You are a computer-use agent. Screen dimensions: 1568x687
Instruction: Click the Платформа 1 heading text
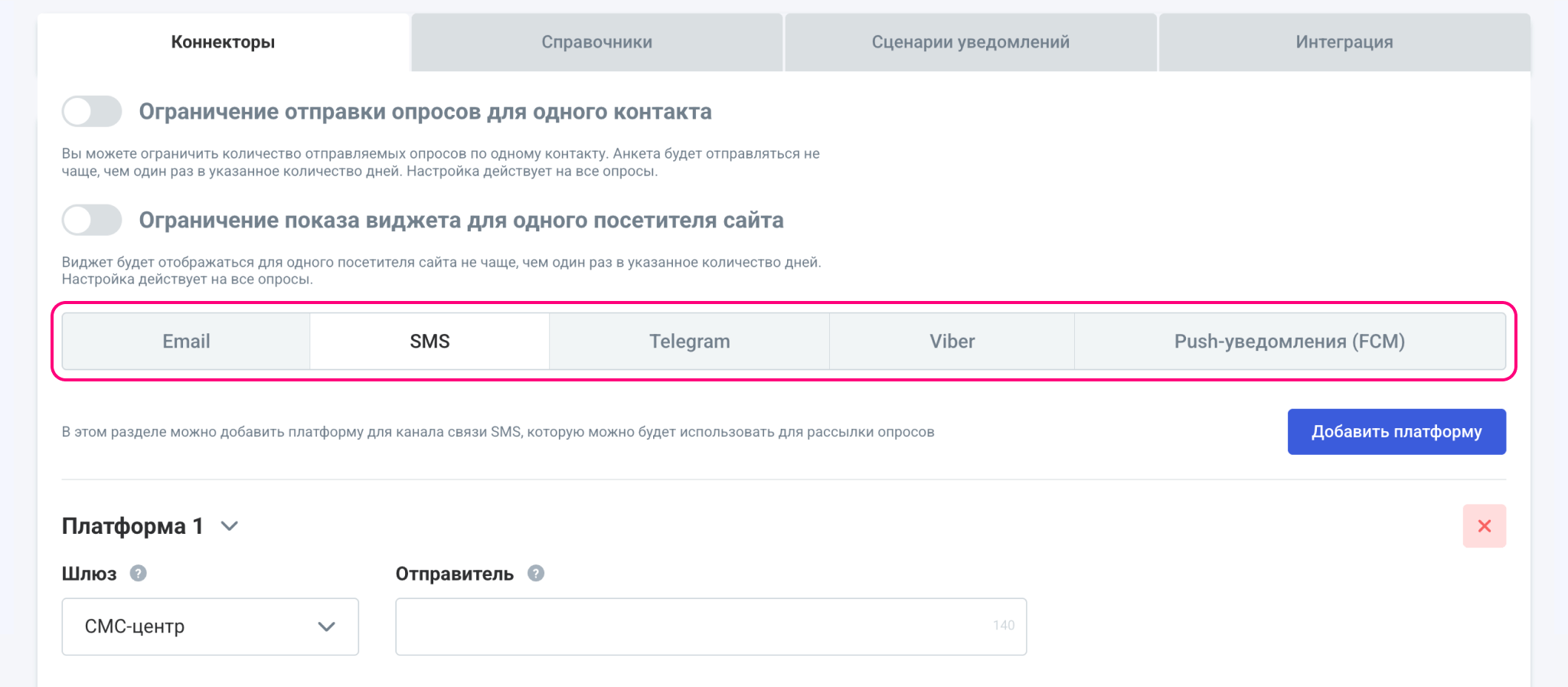[x=132, y=526]
